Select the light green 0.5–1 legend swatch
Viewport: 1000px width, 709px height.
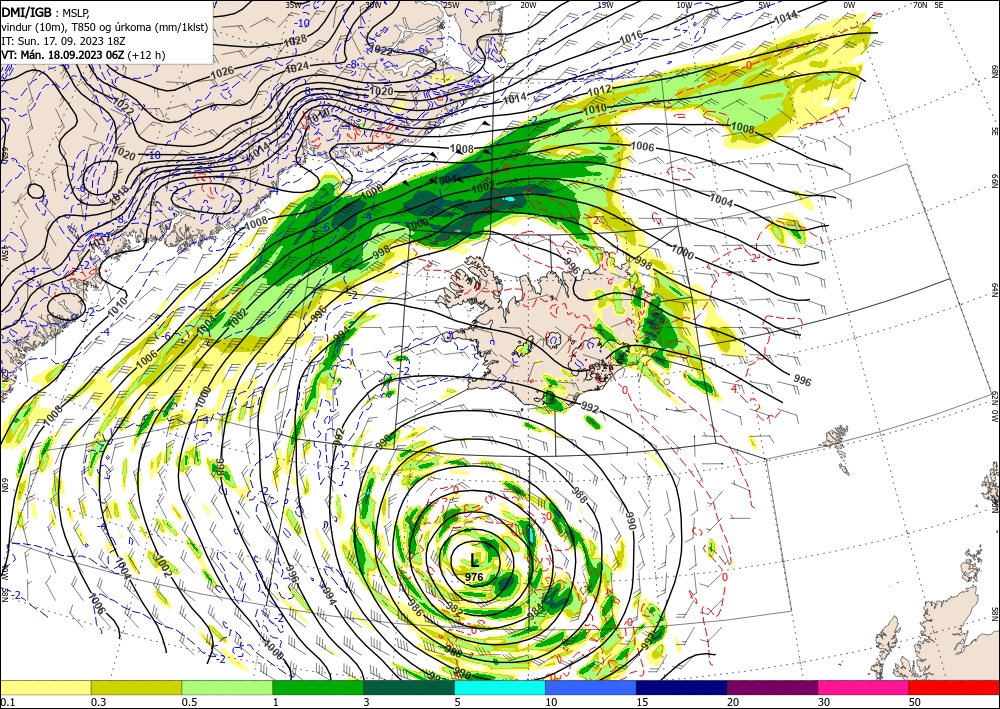pos(227,687)
